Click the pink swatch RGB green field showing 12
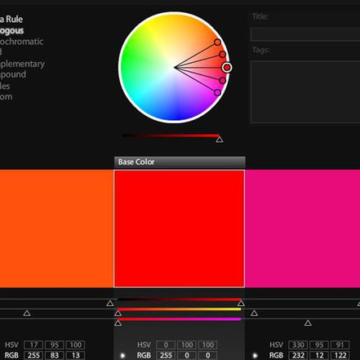 tap(319, 355)
